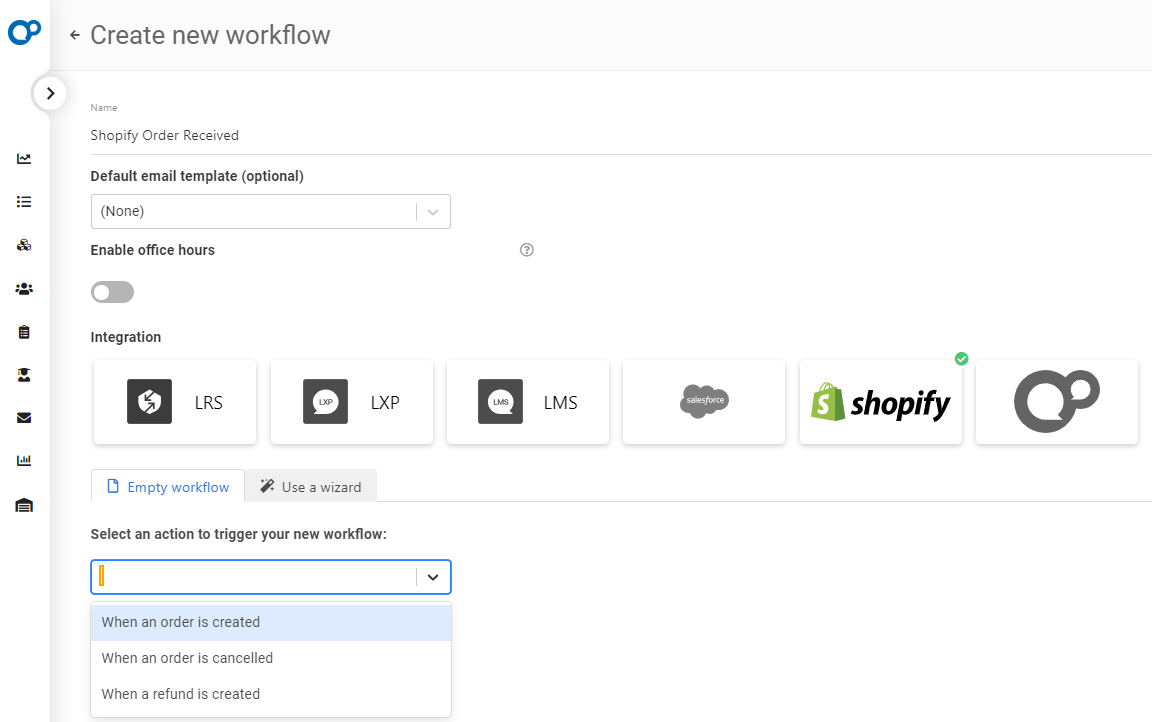Collapse the trigger action dropdown arrow

[433, 577]
